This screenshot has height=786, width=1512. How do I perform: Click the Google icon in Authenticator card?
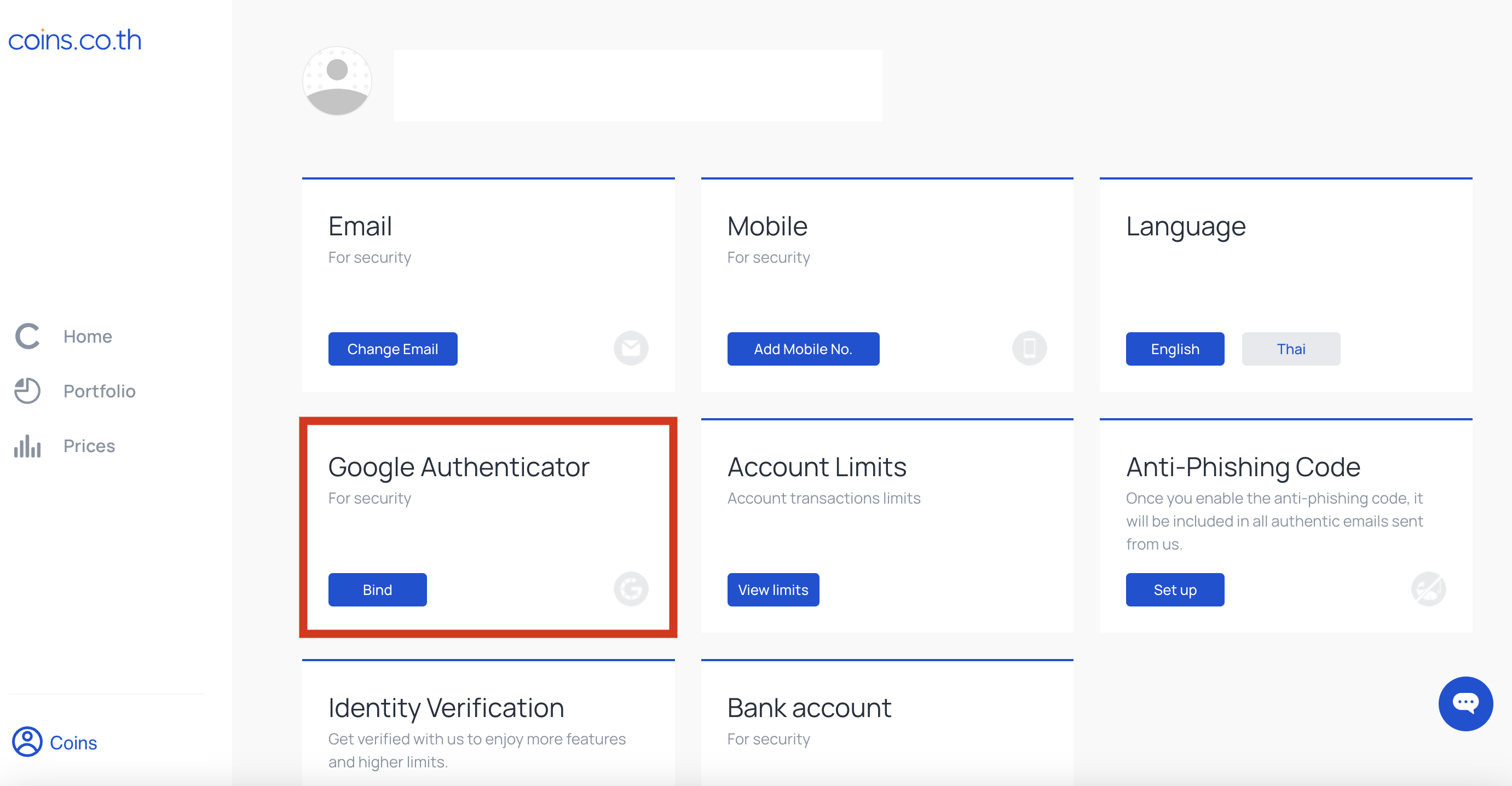pos(631,589)
